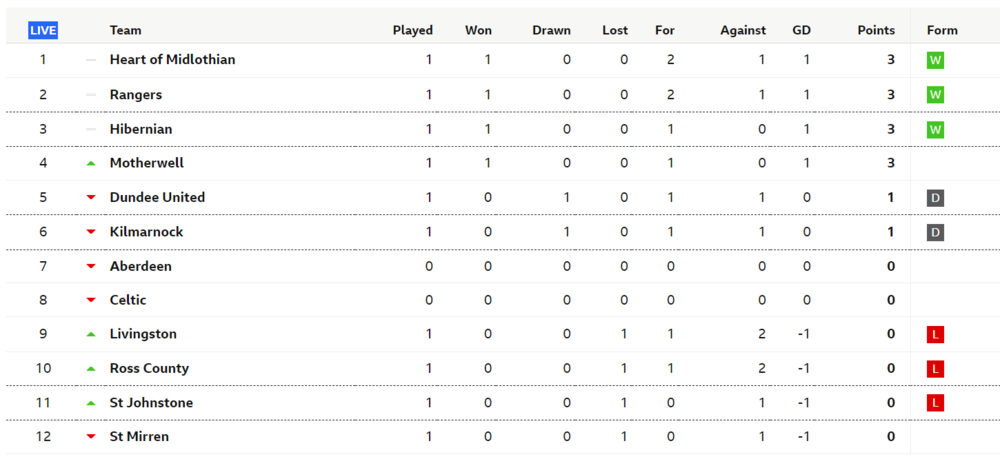Image resolution: width=1000 pixels, height=459 pixels.
Task: Click Dundee United's grey D form icon
Action: coord(935,198)
